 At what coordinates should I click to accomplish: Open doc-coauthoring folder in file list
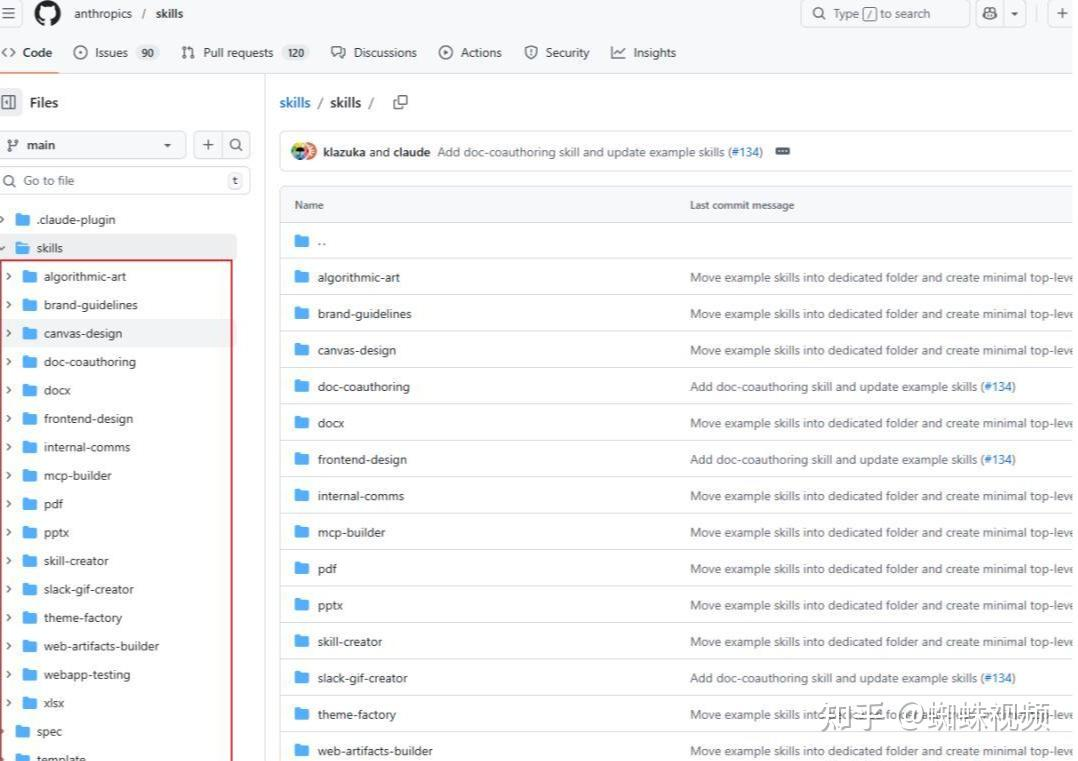364,386
